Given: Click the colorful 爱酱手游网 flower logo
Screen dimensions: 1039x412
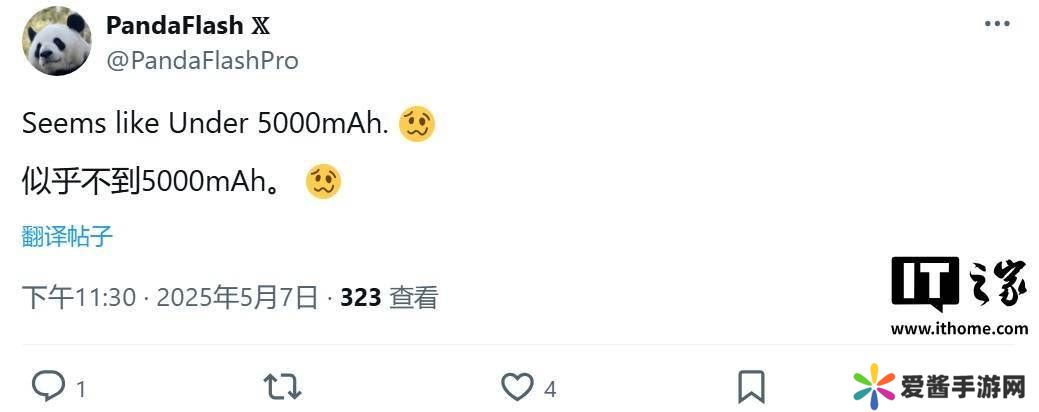Looking at the screenshot, I should [874, 386].
